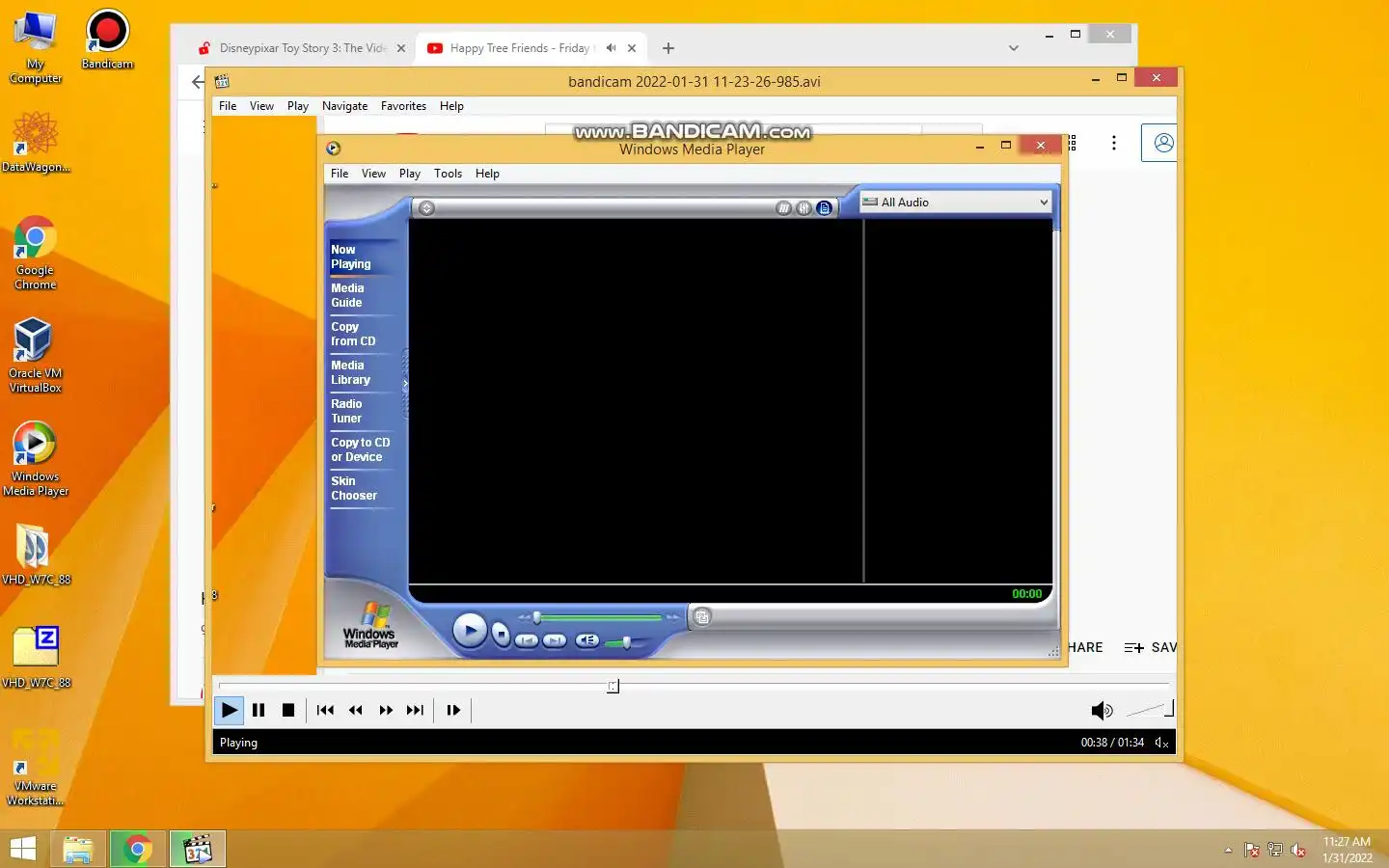Open Windows Media Player File menu
Screen dimensions: 1389x868
tap(340, 174)
